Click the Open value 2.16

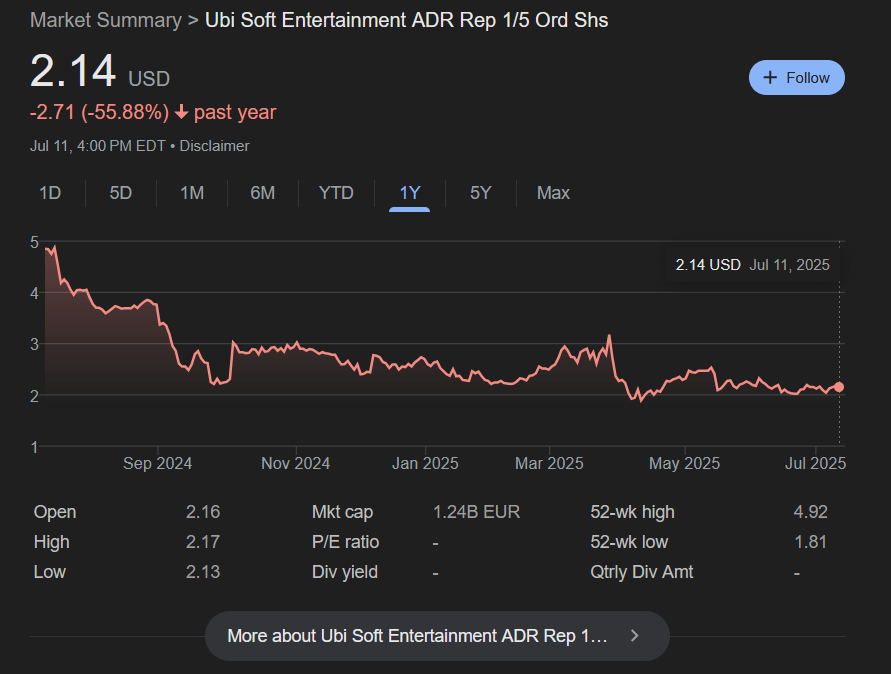pos(203,512)
